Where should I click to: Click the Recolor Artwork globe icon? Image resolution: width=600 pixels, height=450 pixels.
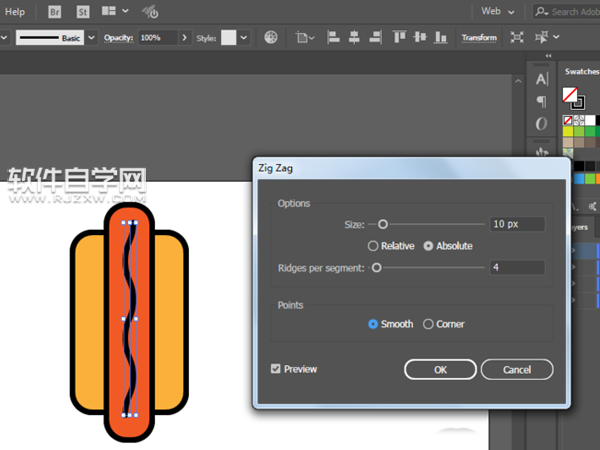pyautogui.click(x=270, y=38)
